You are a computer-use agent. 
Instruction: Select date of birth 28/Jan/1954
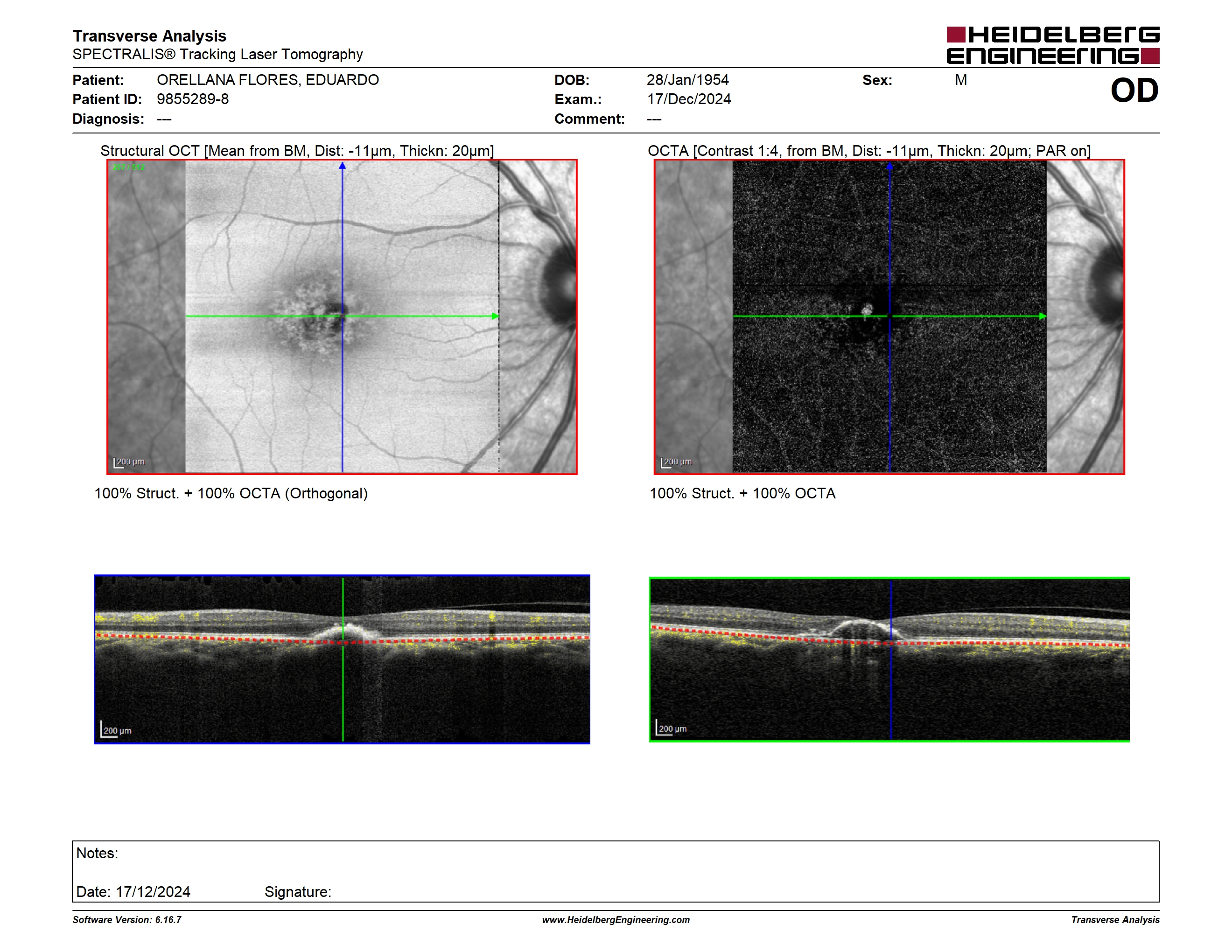pyautogui.click(x=688, y=80)
